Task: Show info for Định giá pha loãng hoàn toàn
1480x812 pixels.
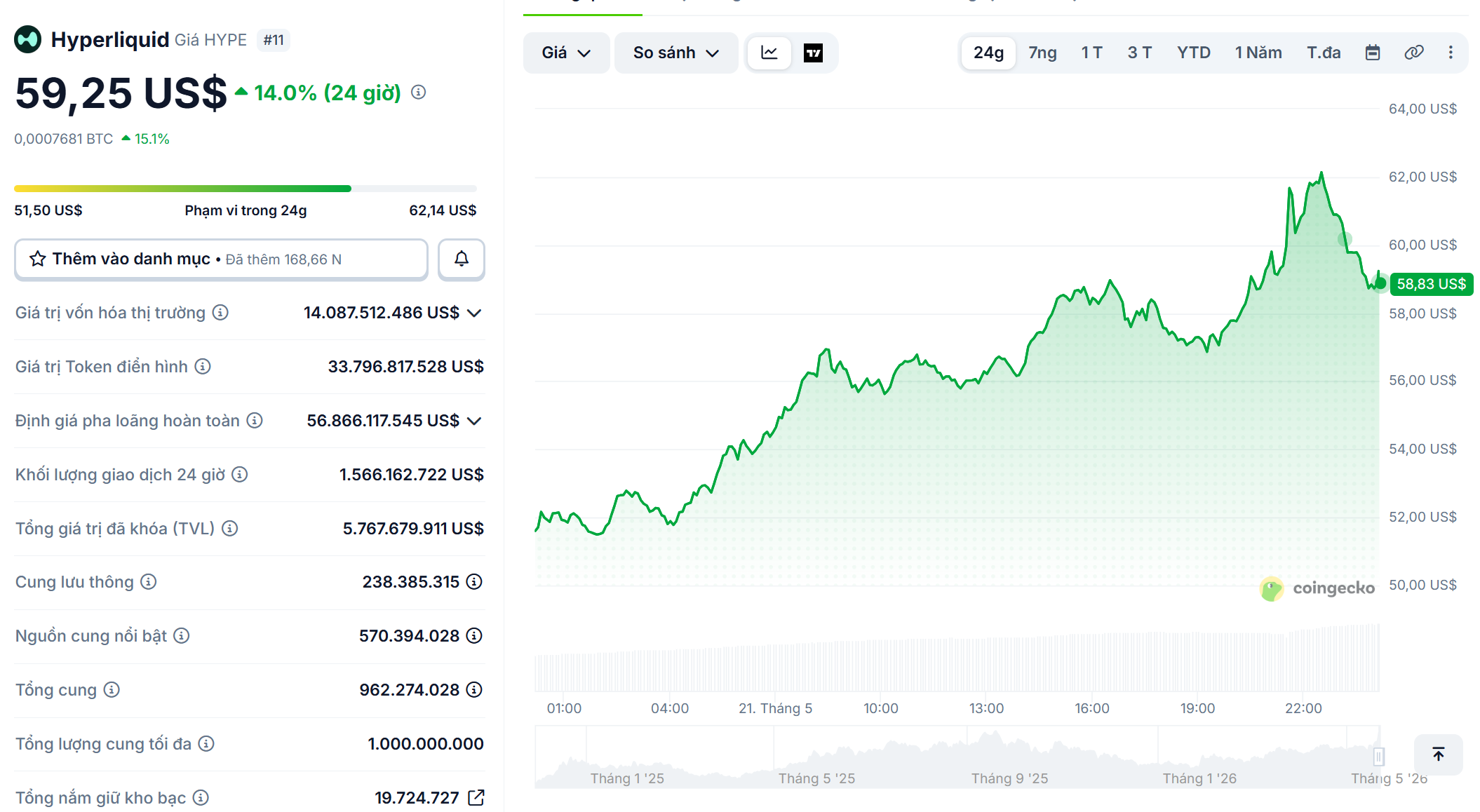Action: [255, 420]
